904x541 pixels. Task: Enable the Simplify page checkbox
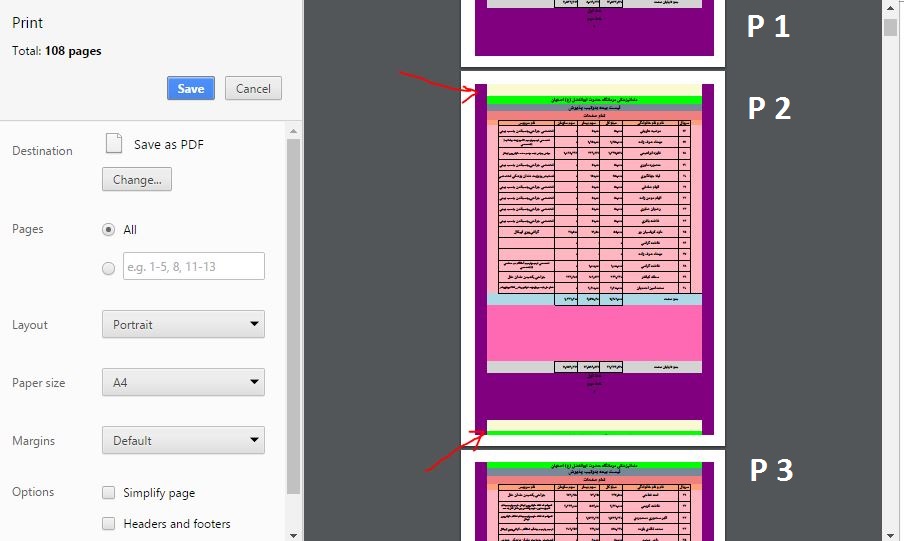[108, 493]
